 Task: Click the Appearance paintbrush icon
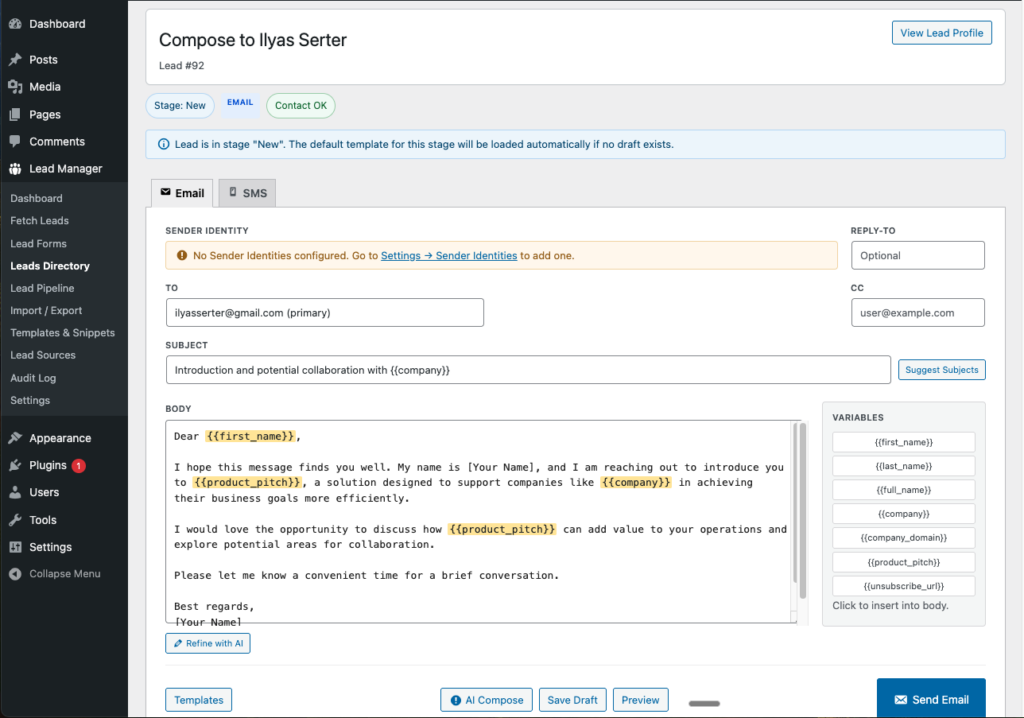[x=15, y=438]
